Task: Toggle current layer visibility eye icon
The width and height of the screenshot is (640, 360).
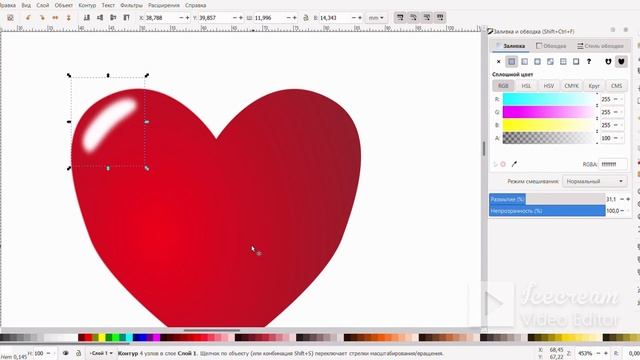Action: coord(65,353)
